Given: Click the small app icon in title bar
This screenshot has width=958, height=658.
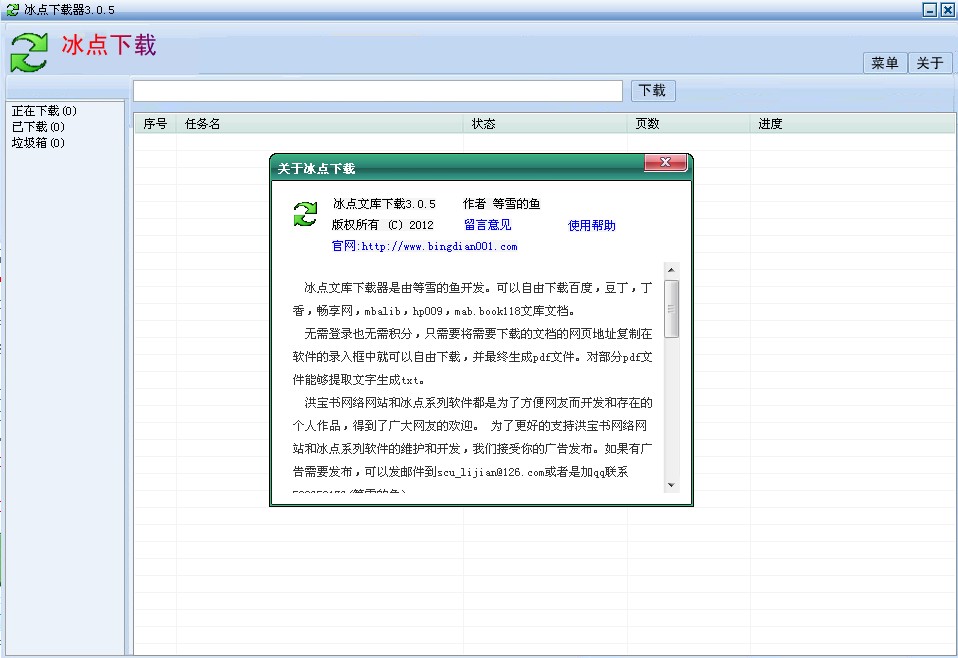Looking at the screenshot, I should (x=11, y=9).
